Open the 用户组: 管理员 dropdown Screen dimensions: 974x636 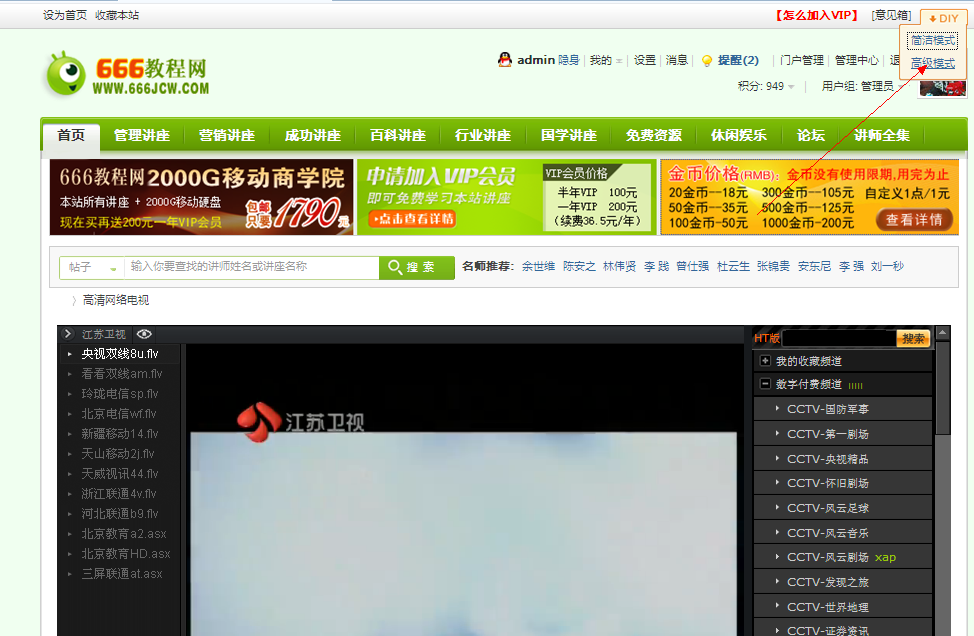(x=862, y=86)
